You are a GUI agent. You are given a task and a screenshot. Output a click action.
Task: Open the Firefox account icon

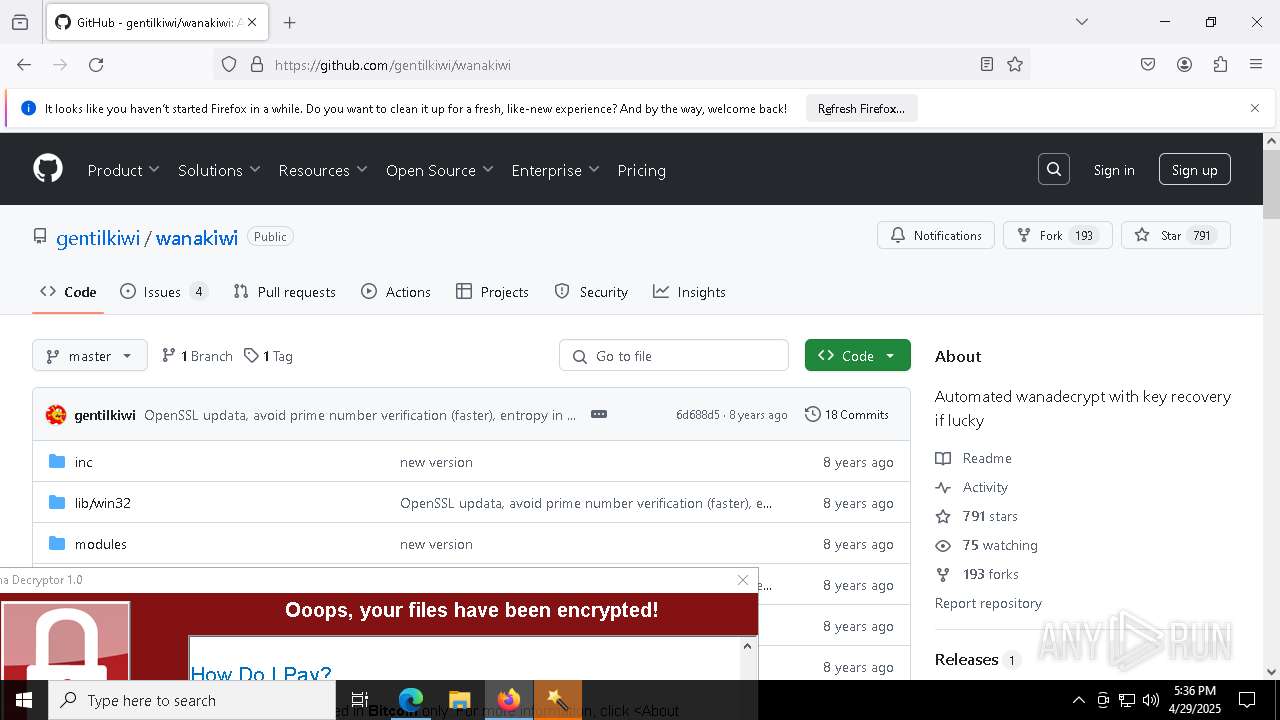tap(1184, 64)
